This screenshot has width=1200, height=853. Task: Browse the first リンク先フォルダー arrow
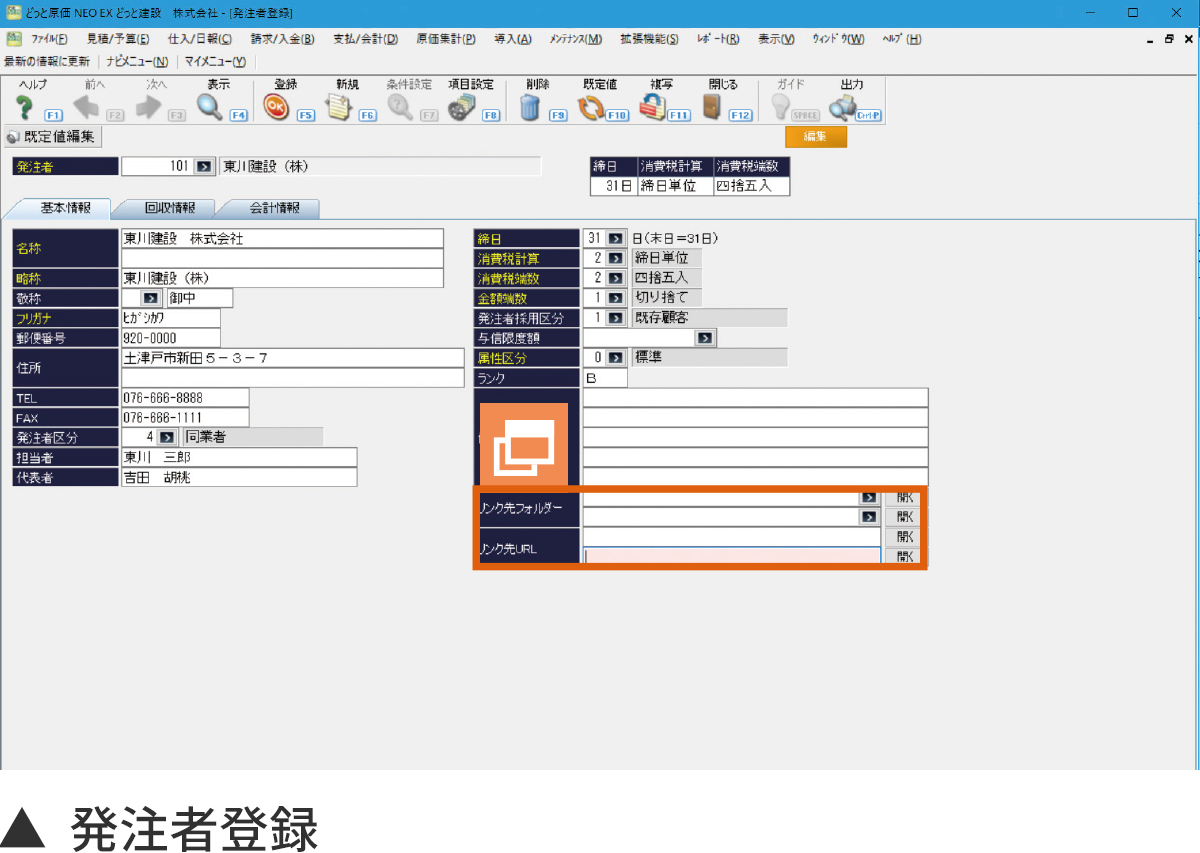point(868,497)
